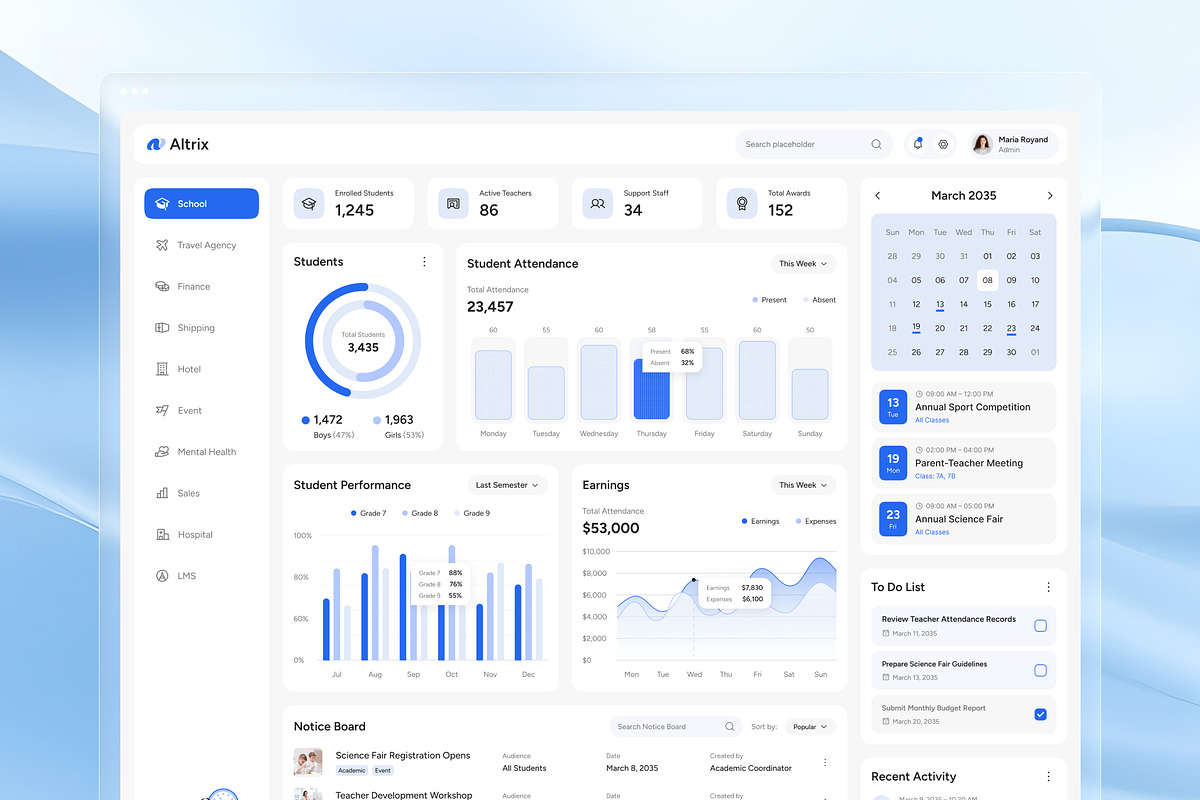Uncheck the Submit Monthly Budget Report task
The image size is (1200, 800).
[1040, 714]
